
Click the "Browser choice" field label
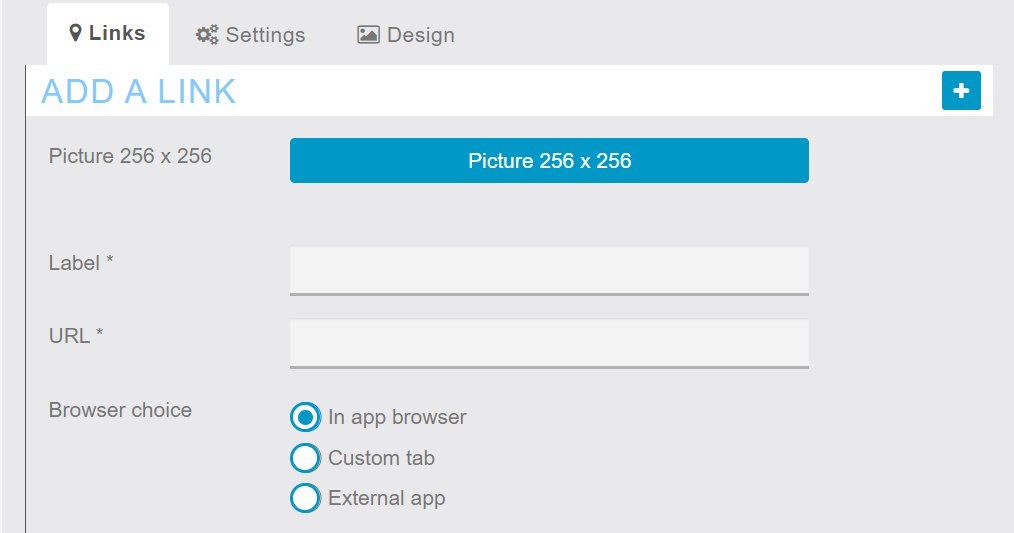(x=120, y=410)
